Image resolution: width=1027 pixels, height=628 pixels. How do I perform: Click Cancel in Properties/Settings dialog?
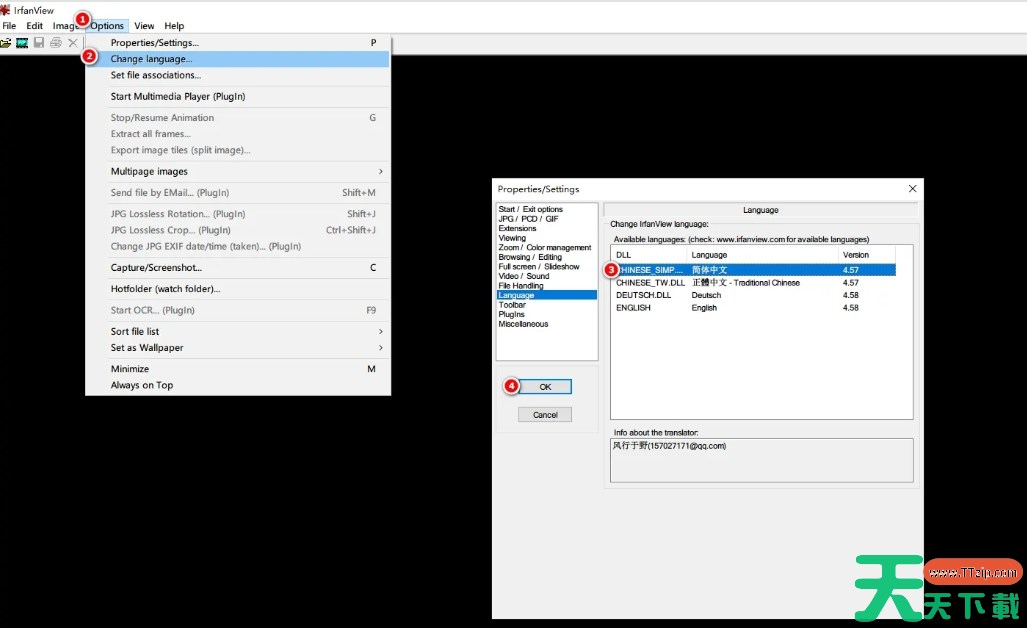tap(545, 414)
